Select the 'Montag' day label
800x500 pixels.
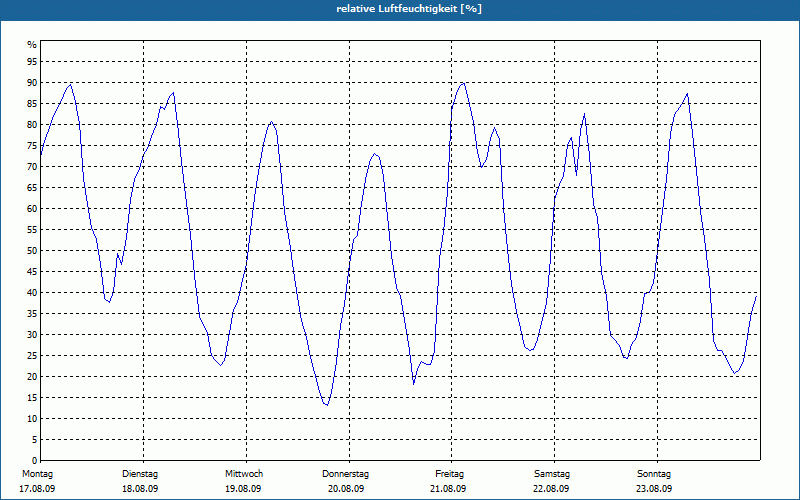(x=37, y=474)
